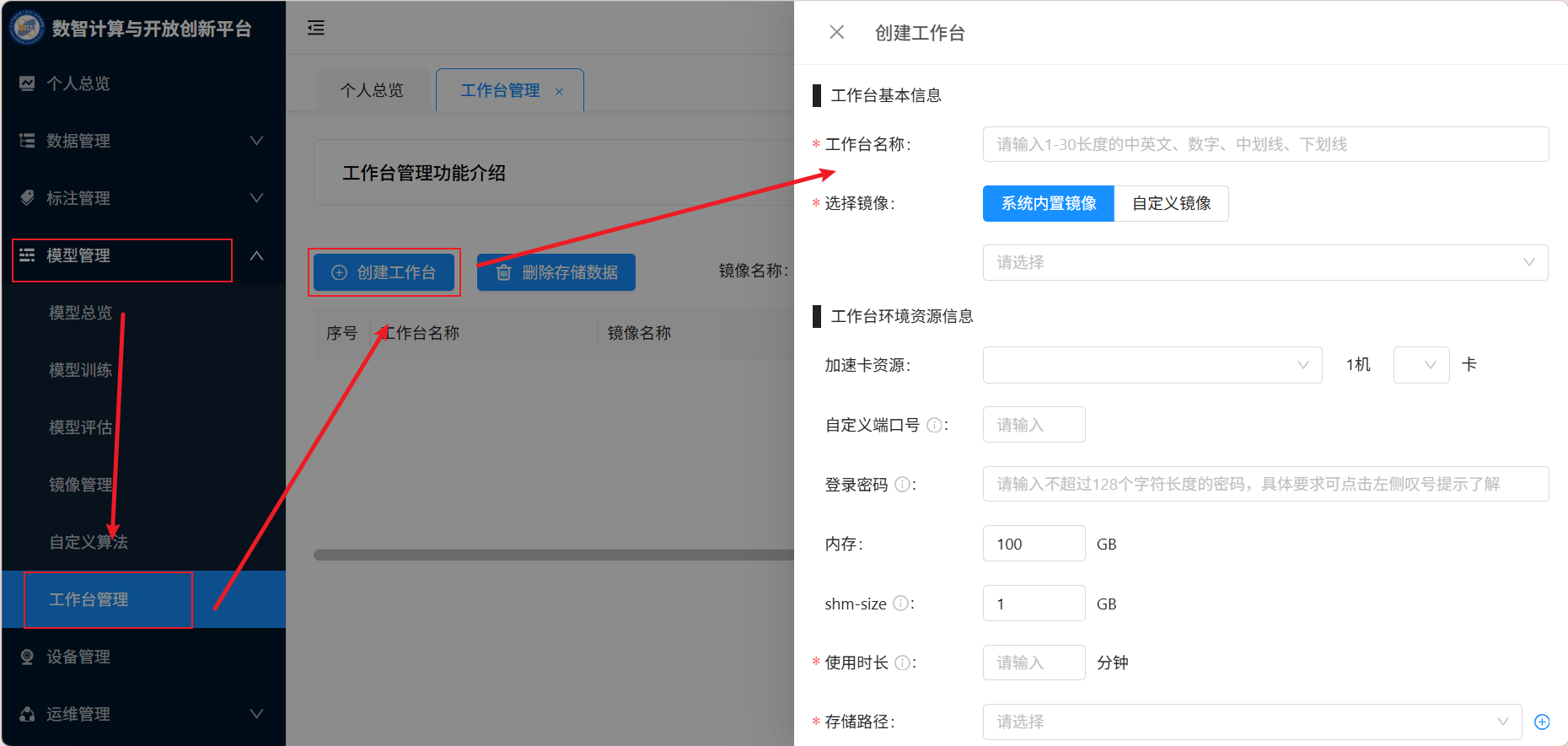This screenshot has height=746, width=1568.
Task: Click the info icon beside 使用时长
Action: point(902,663)
